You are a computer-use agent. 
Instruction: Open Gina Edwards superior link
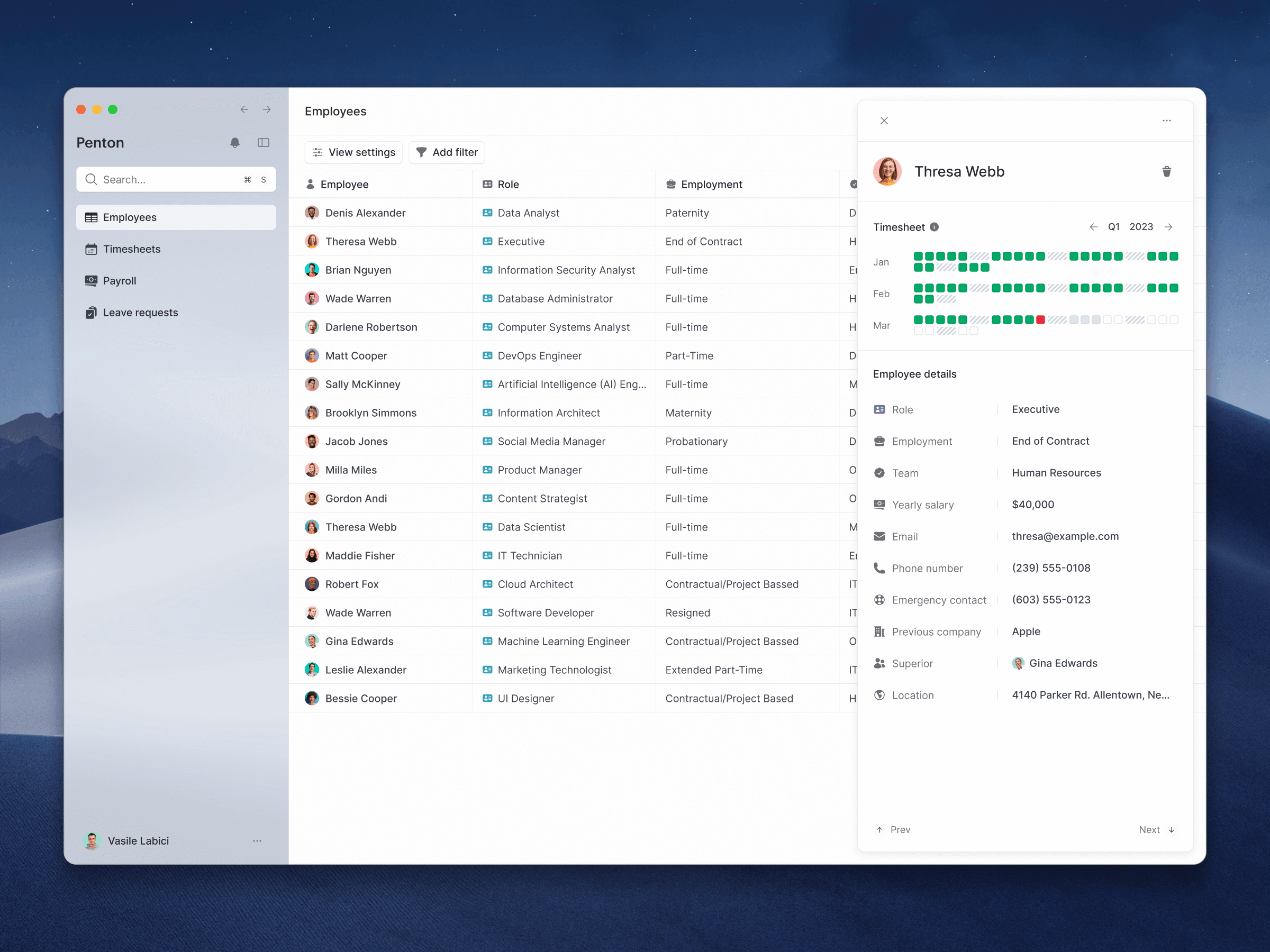click(1054, 663)
